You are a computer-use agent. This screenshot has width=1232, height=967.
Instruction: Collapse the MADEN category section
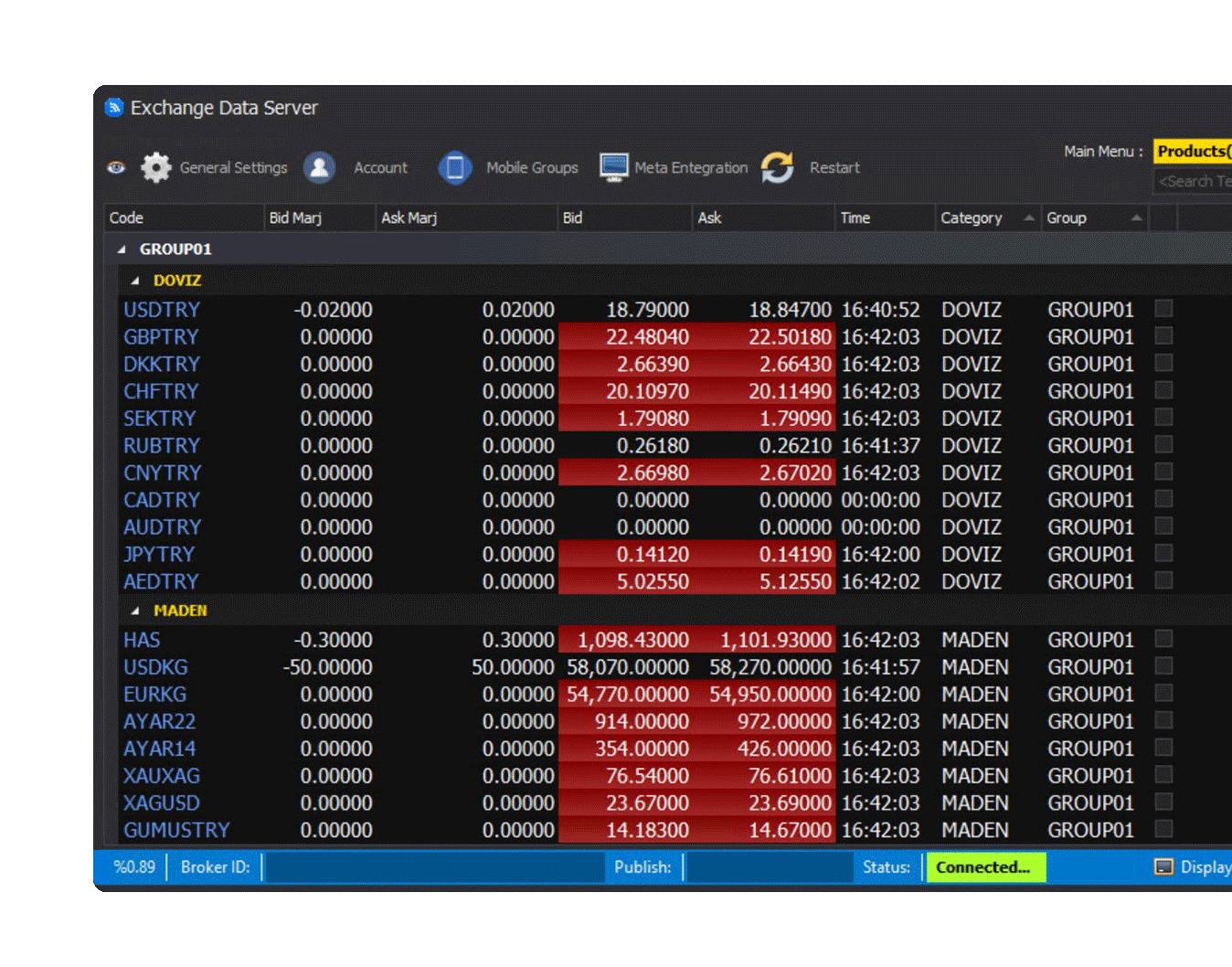click(x=135, y=611)
